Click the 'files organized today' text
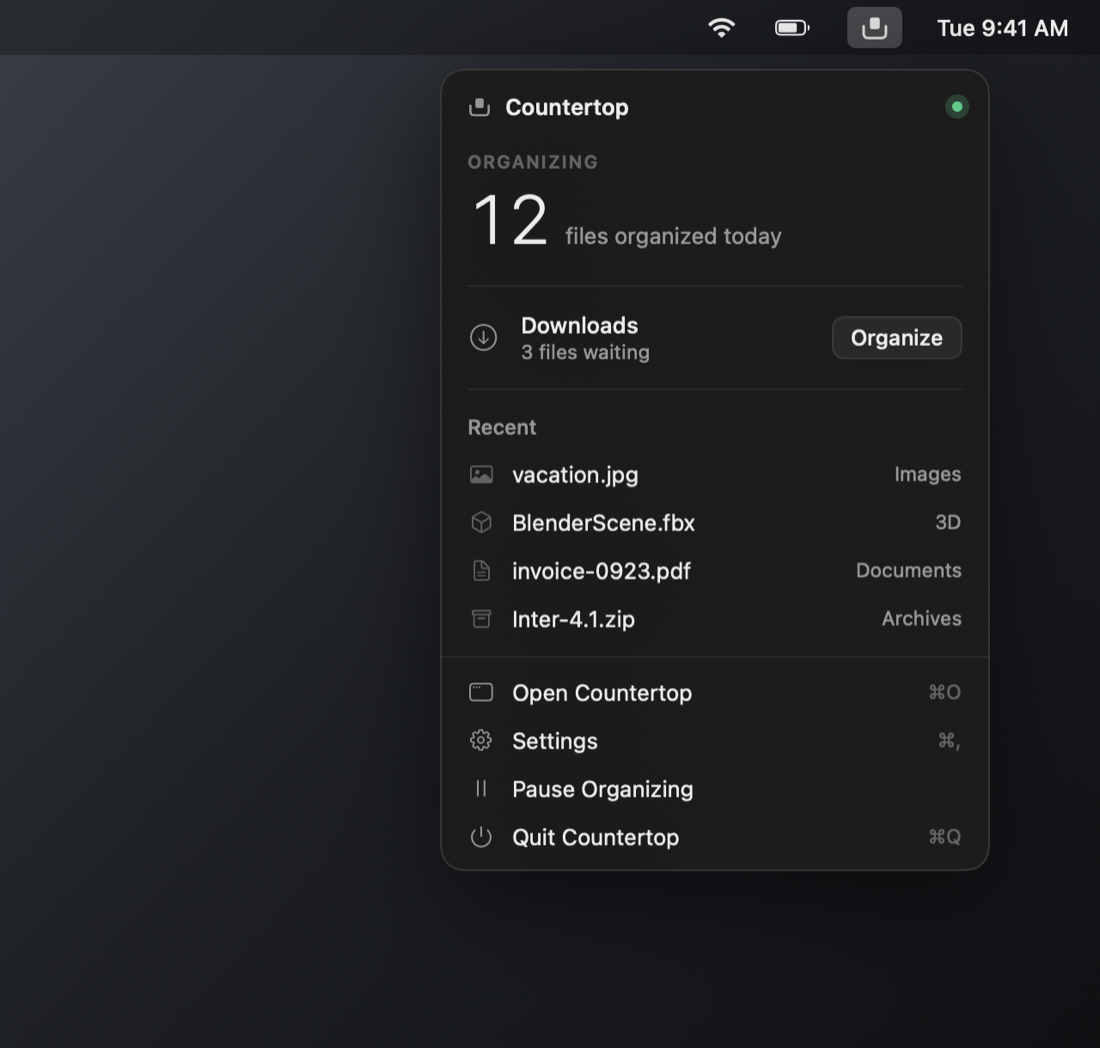This screenshot has width=1100, height=1048. pyautogui.click(x=673, y=236)
